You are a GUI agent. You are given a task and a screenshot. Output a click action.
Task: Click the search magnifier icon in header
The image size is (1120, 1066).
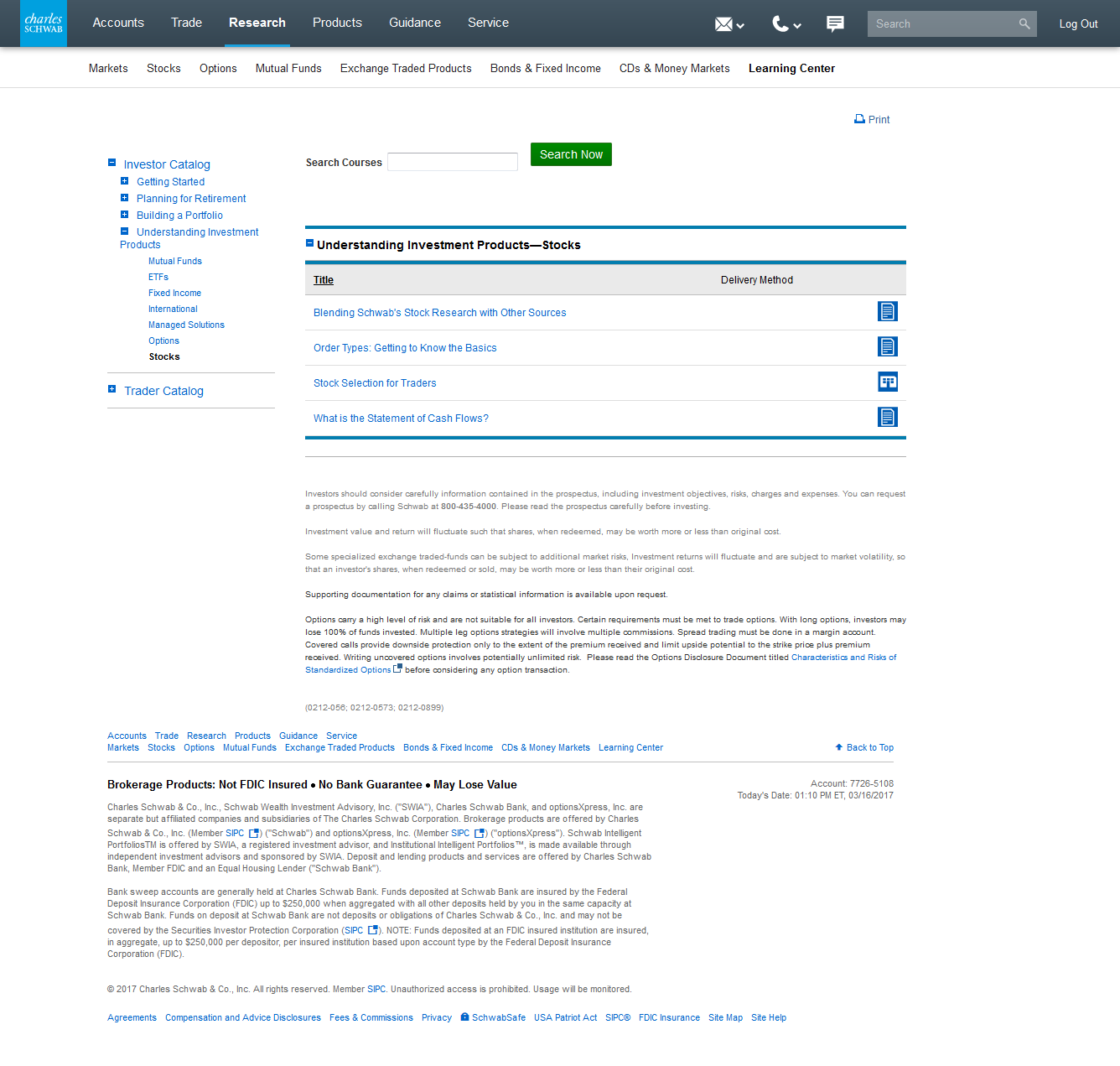[x=1024, y=23]
